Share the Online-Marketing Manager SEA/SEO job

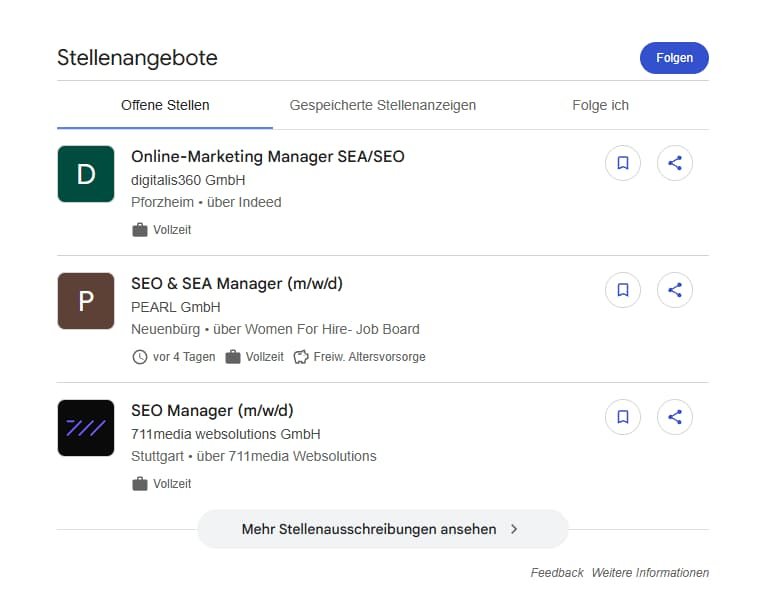(674, 163)
